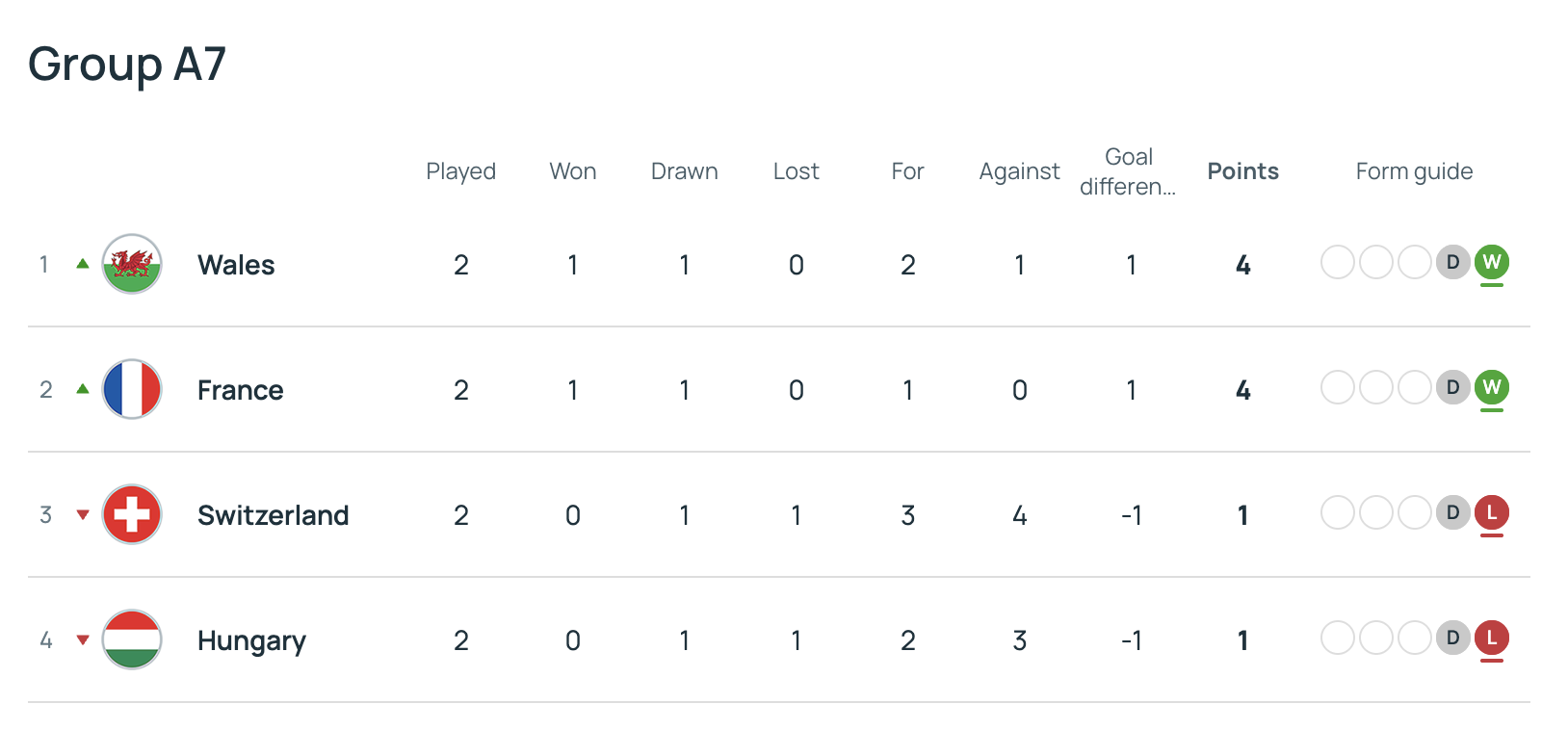Screen dimensions: 1568x730
Task: Click the France tricolour flag icon
Action: (132, 389)
